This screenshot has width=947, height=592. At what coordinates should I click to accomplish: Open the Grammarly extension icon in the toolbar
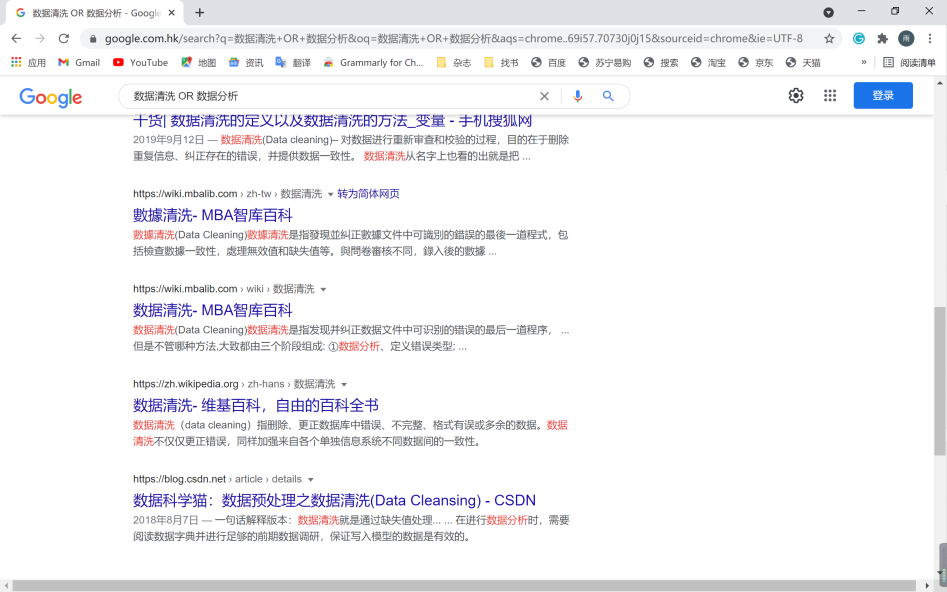(x=858, y=39)
